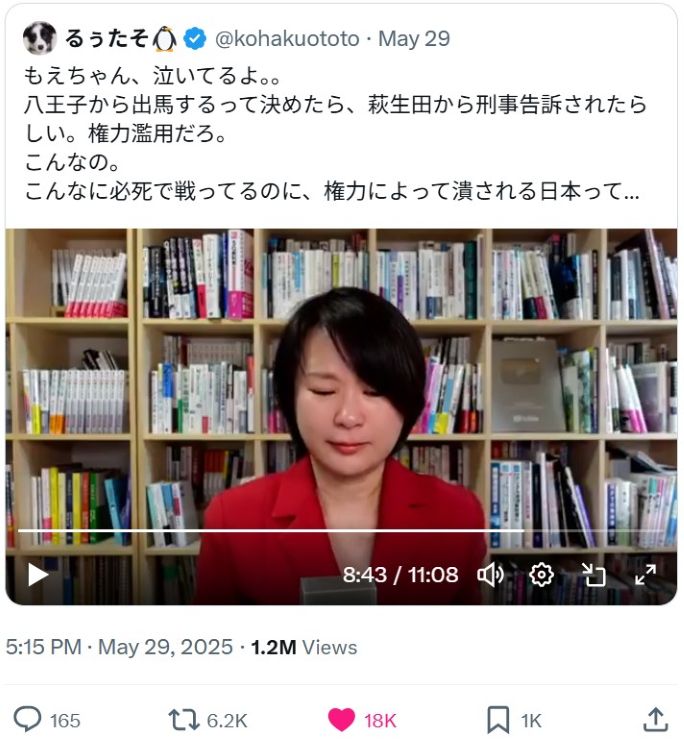The height and width of the screenshot is (741, 684).
Task: Play the video
Action: click(x=38, y=575)
